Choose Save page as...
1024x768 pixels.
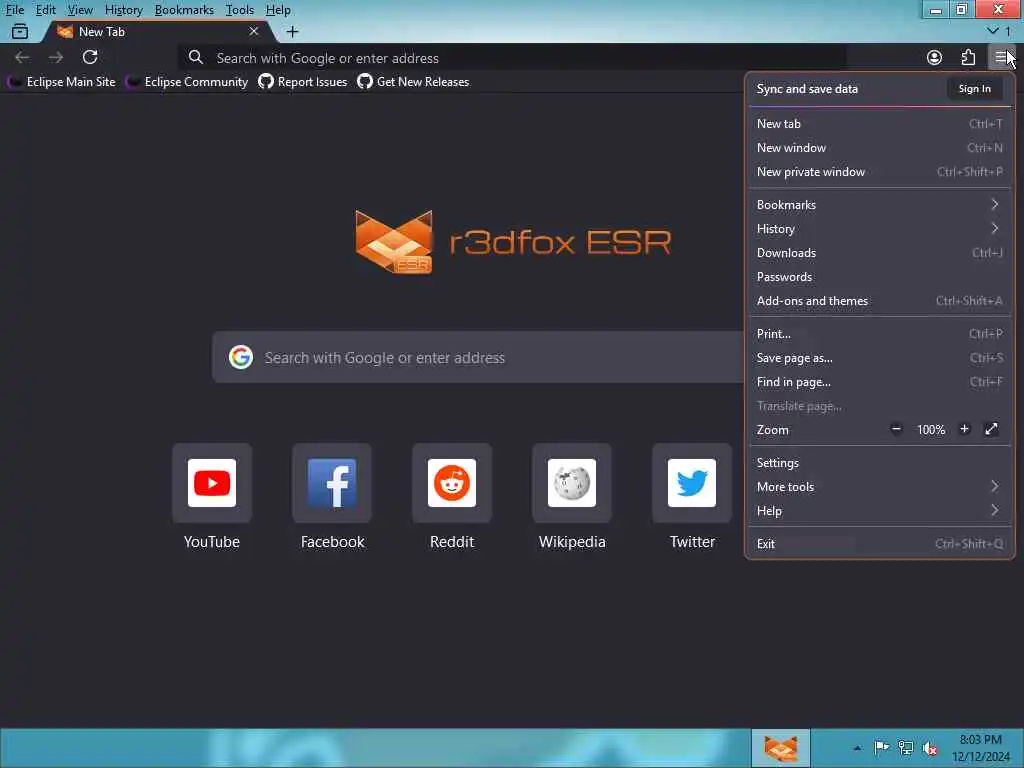pos(879,359)
